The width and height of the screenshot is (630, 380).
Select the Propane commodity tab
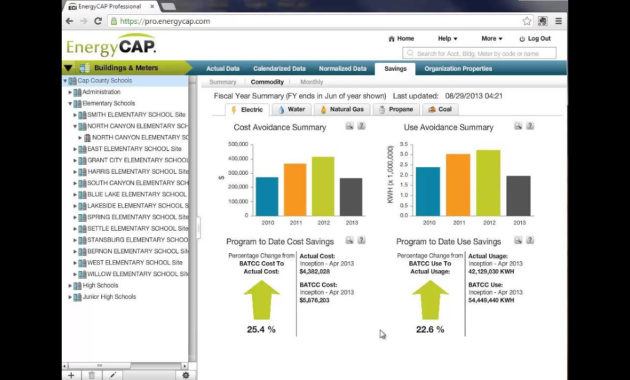pyautogui.click(x=396, y=110)
